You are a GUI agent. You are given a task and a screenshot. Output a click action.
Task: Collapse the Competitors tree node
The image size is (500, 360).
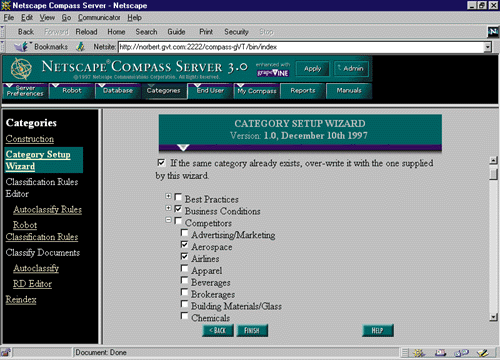pos(168,220)
